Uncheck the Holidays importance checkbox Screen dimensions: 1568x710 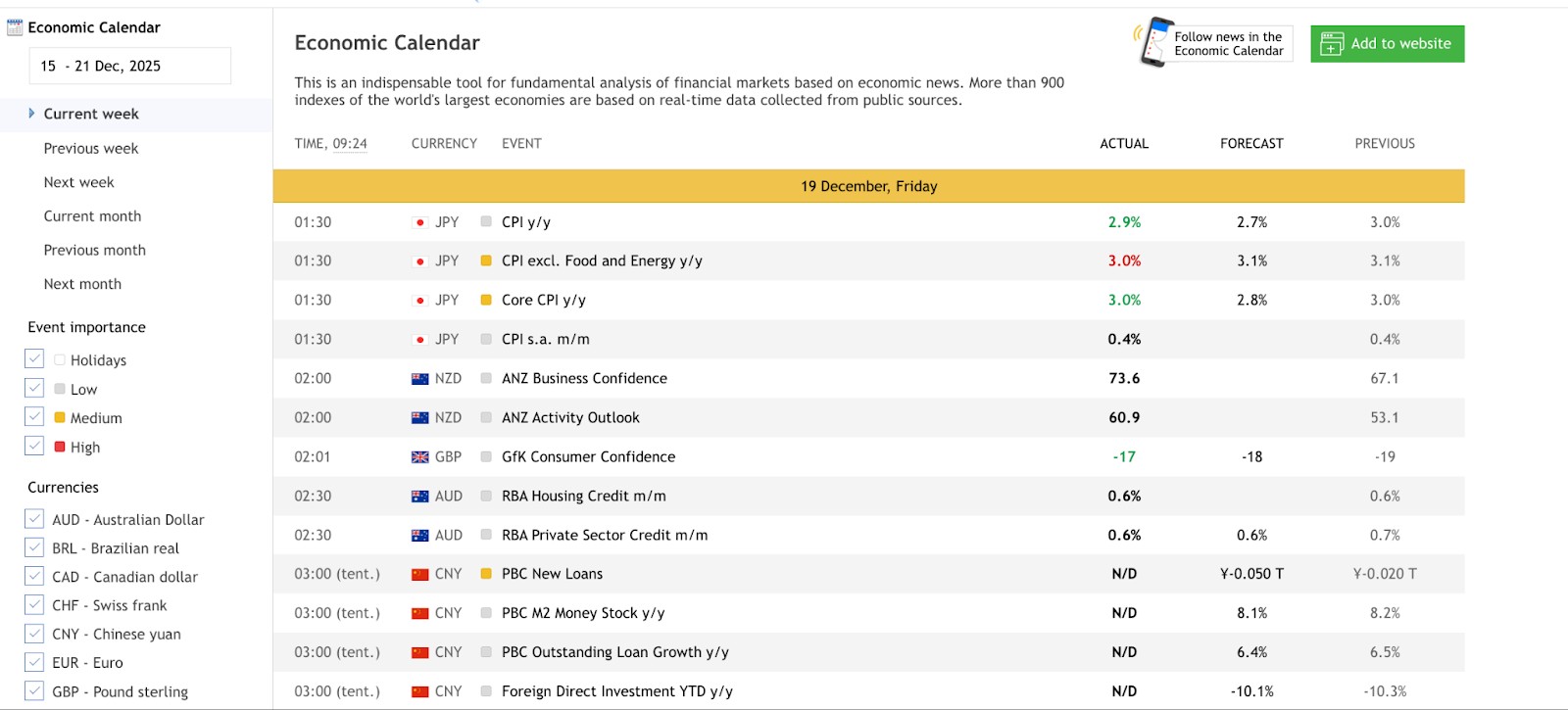(x=34, y=359)
